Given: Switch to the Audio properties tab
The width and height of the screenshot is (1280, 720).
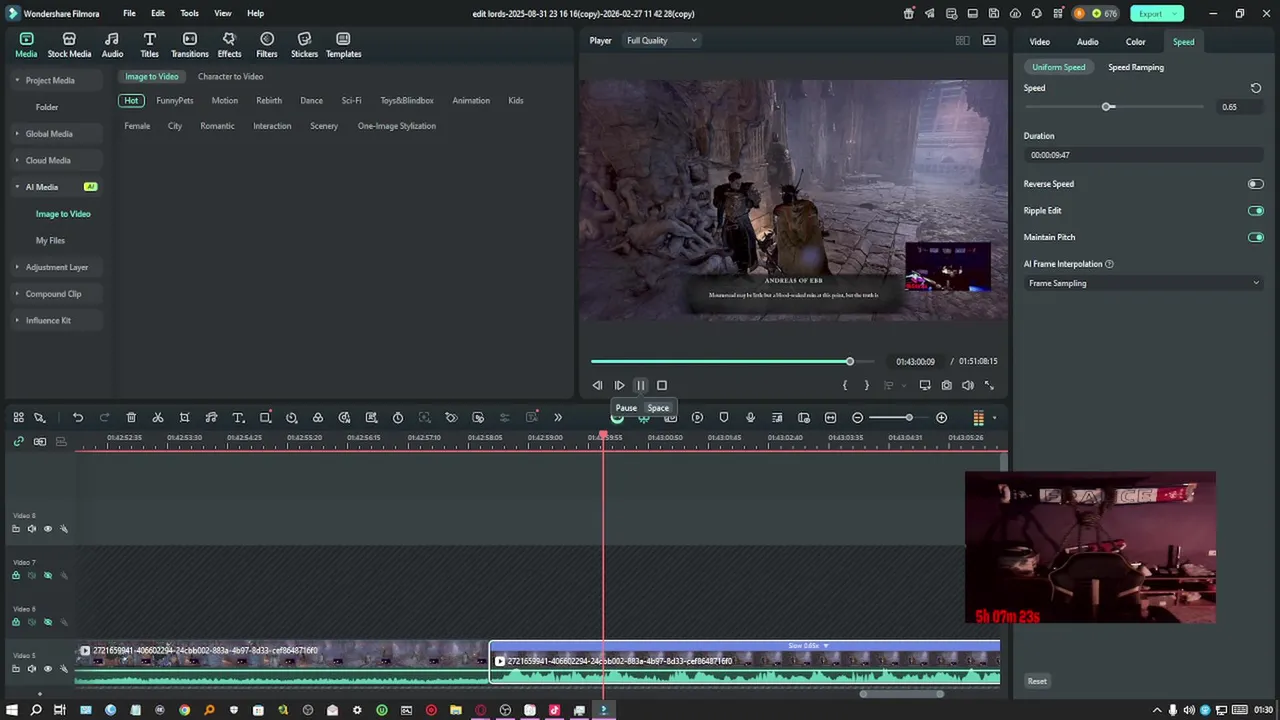Looking at the screenshot, I should click(x=1087, y=42).
